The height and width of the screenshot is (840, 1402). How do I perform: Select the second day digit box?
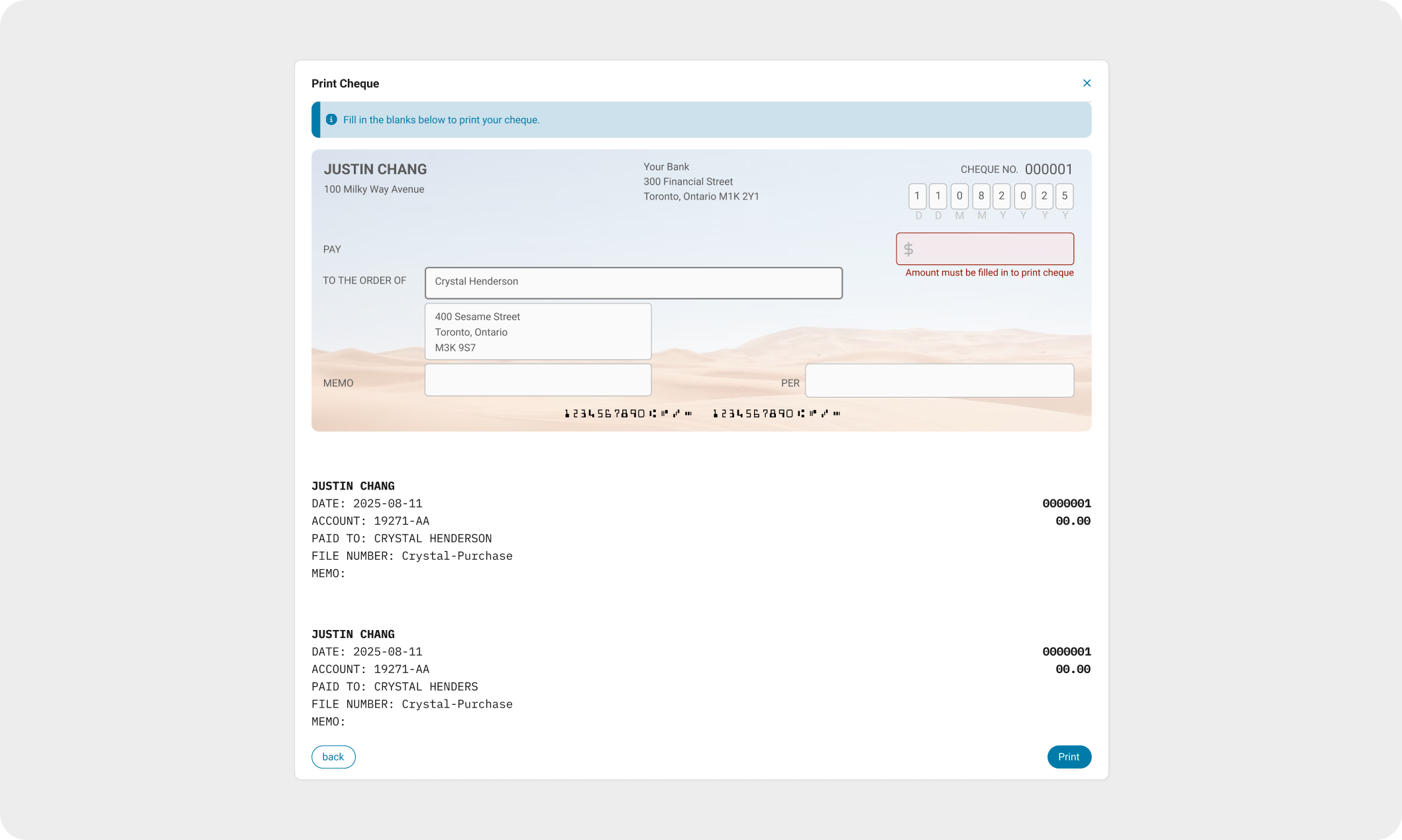[x=938, y=196]
